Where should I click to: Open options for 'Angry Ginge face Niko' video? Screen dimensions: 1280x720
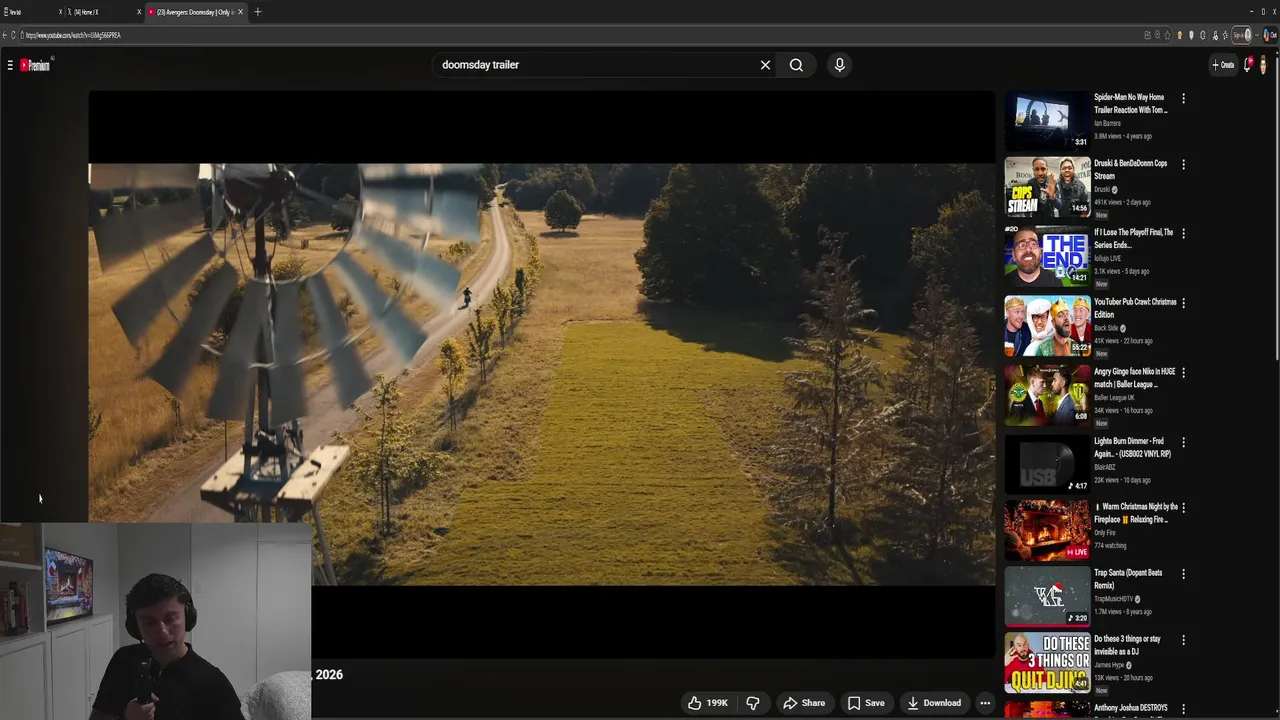click(x=1183, y=372)
